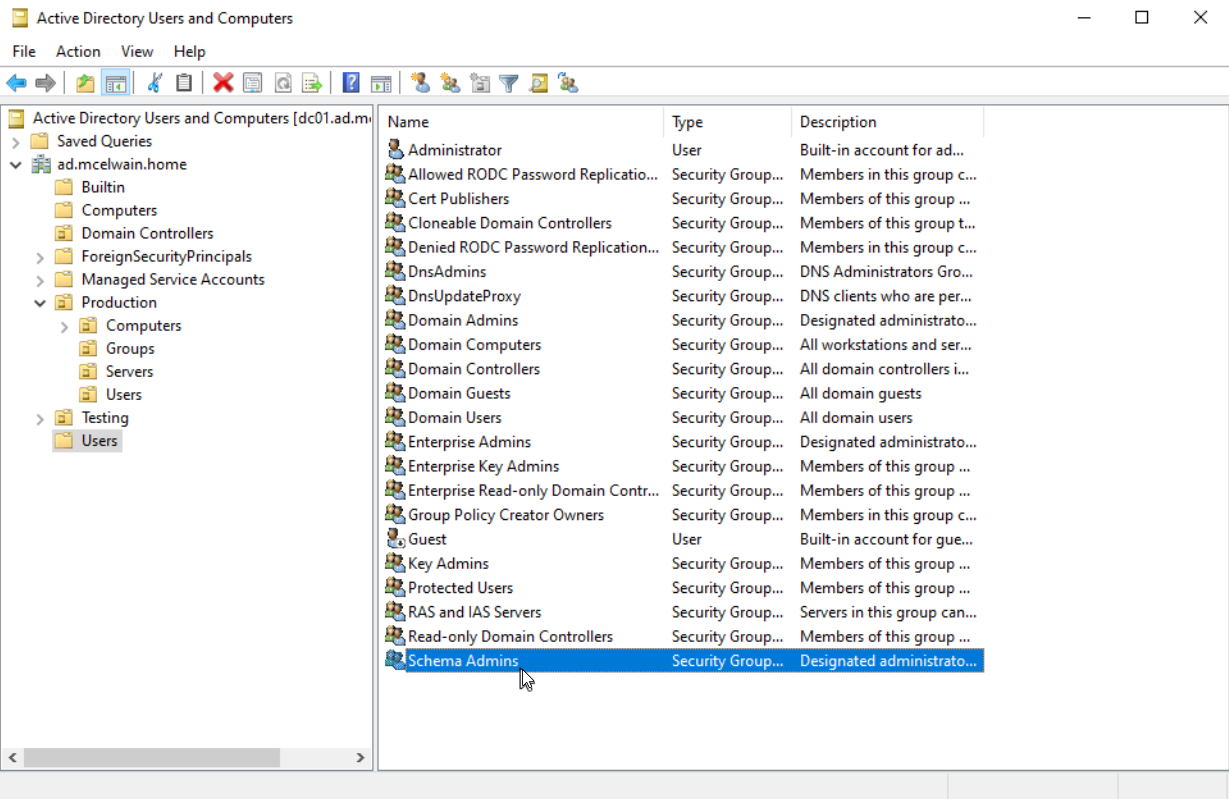Collapse the Production tree node
The height and width of the screenshot is (799, 1229).
40,303
